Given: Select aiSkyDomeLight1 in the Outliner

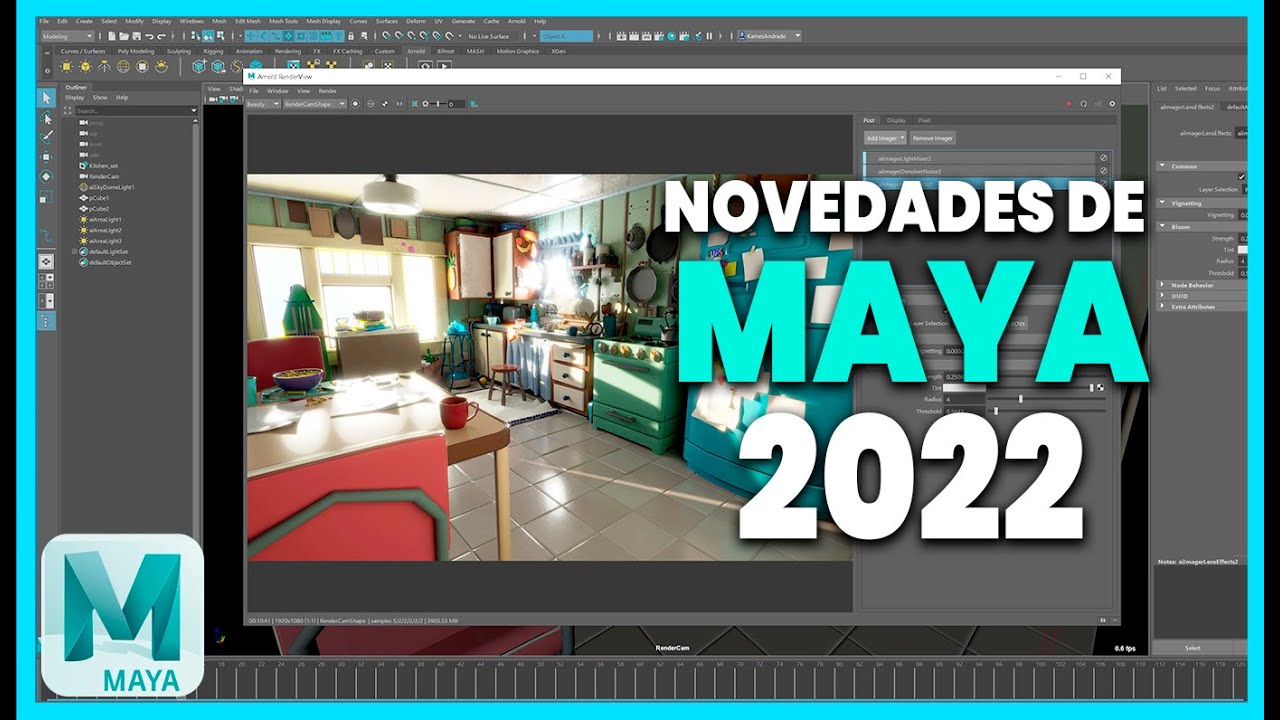Looking at the screenshot, I should point(111,187).
